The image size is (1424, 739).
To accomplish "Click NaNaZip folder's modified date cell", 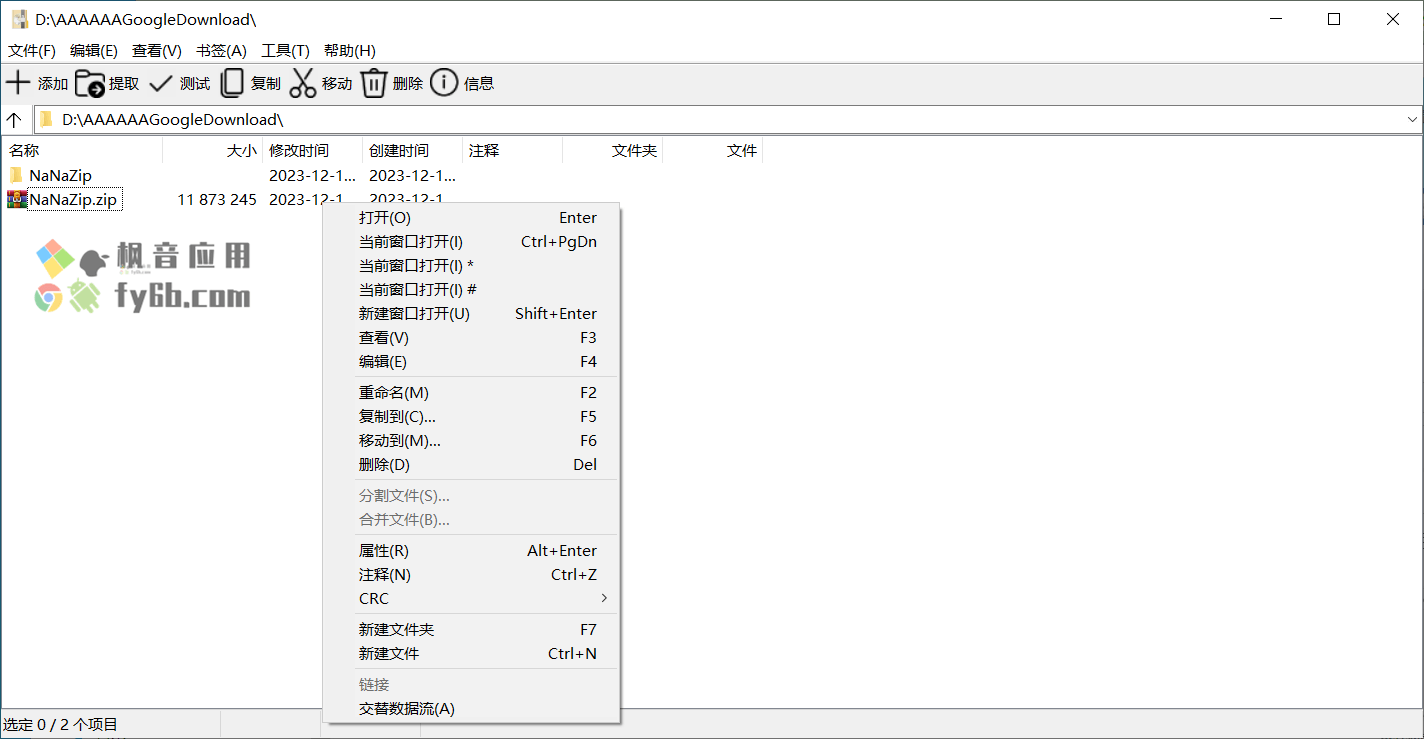I will pyautogui.click(x=312, y=176).
